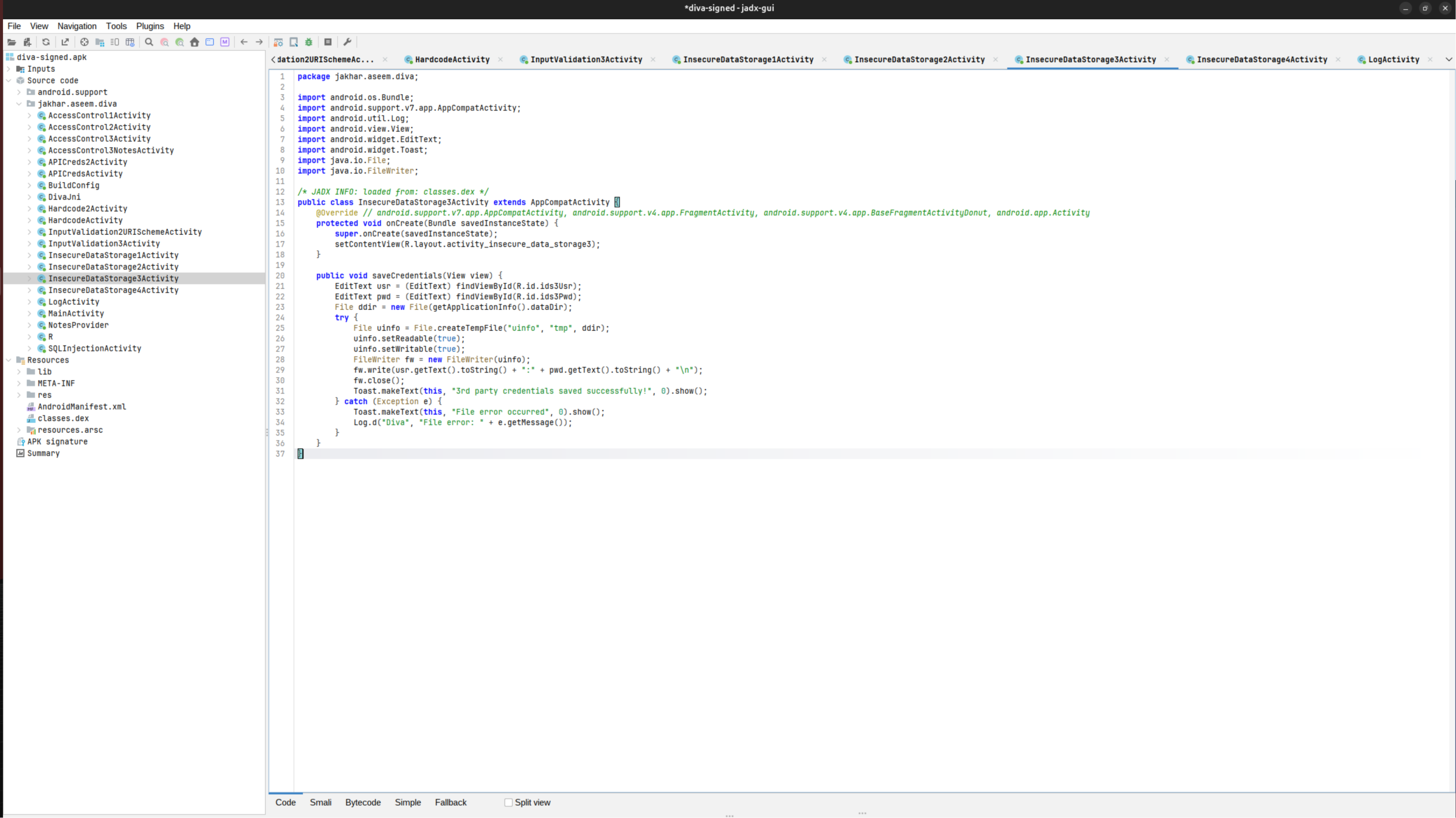Select SQLInjectionActivity in the tree
1456x818 pixels.
(94, 348)
